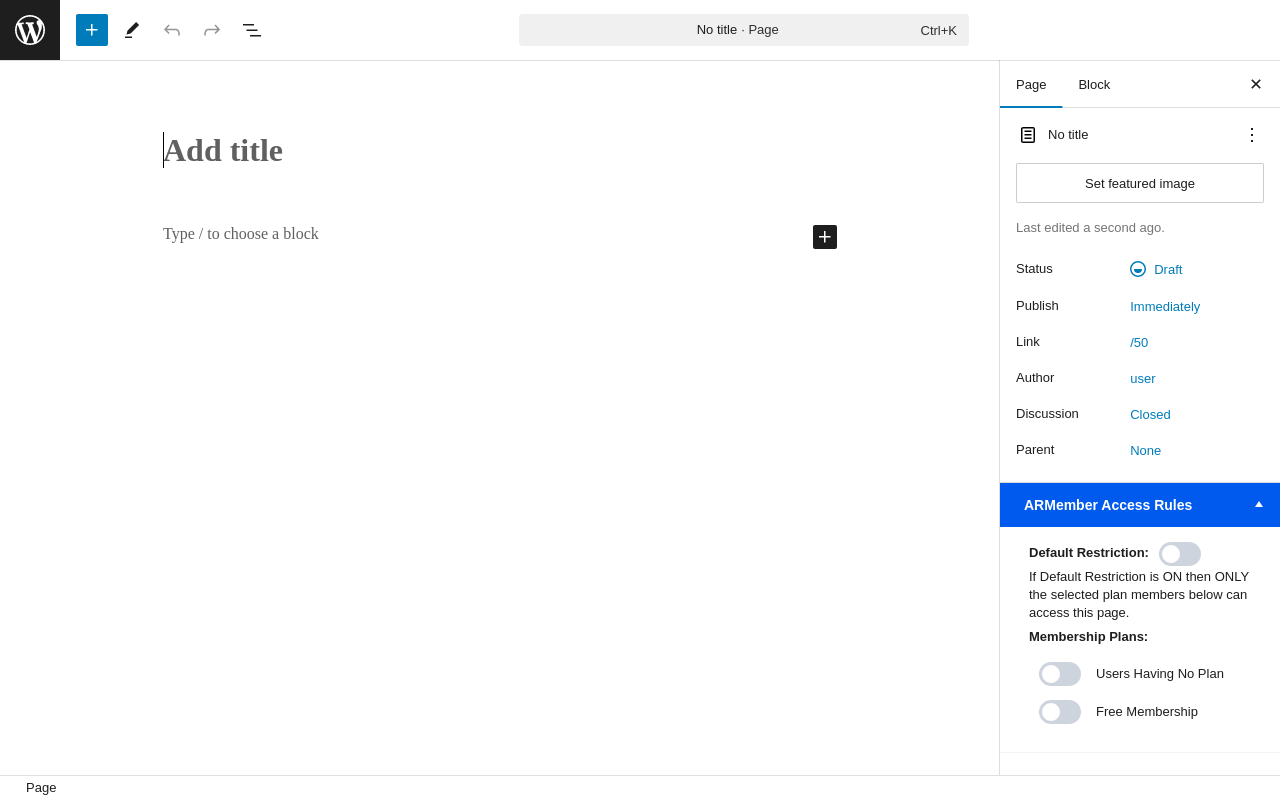Open the Draft status dropdown

(1156, 269)
